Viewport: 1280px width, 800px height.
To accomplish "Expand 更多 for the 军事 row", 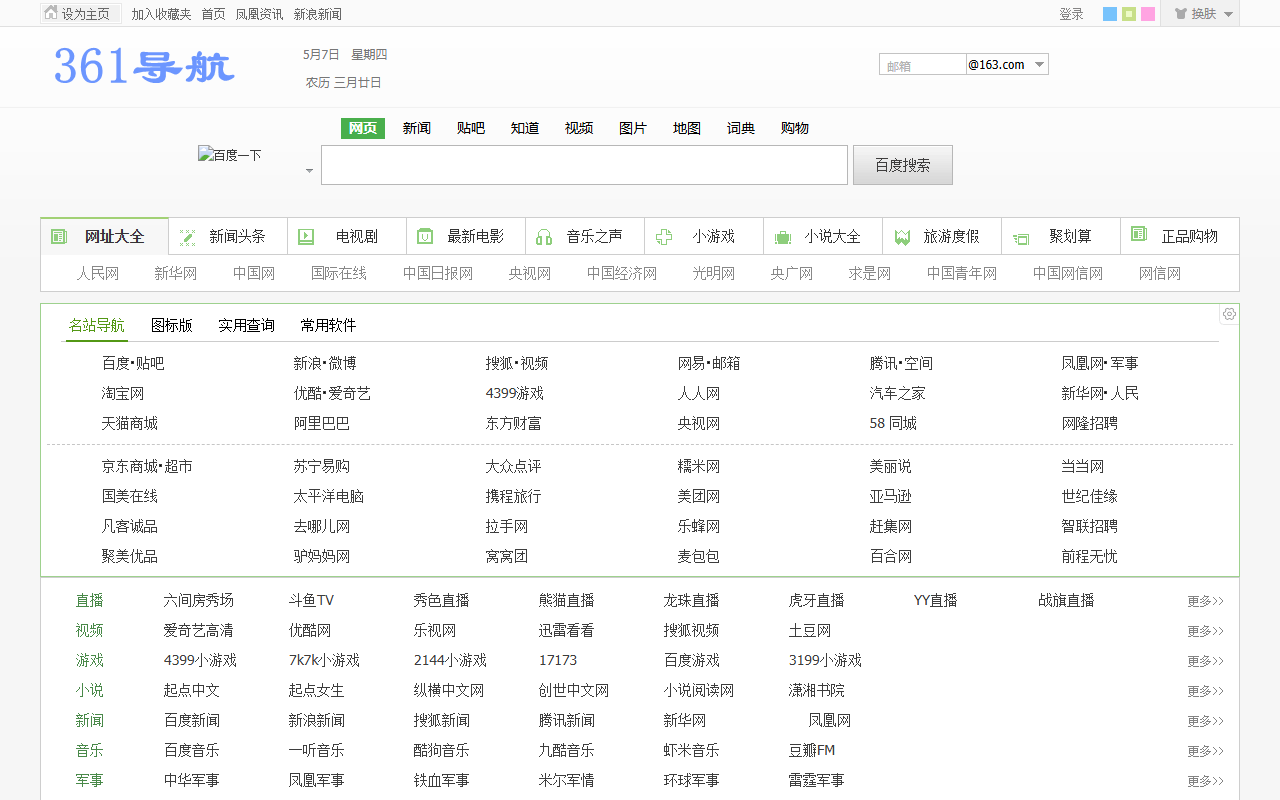I will click(x=1205, y=781).
